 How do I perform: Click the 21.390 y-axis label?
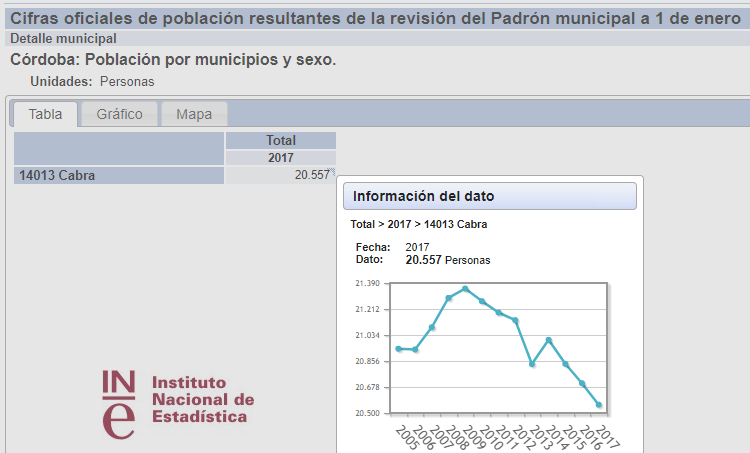point(367,284)
